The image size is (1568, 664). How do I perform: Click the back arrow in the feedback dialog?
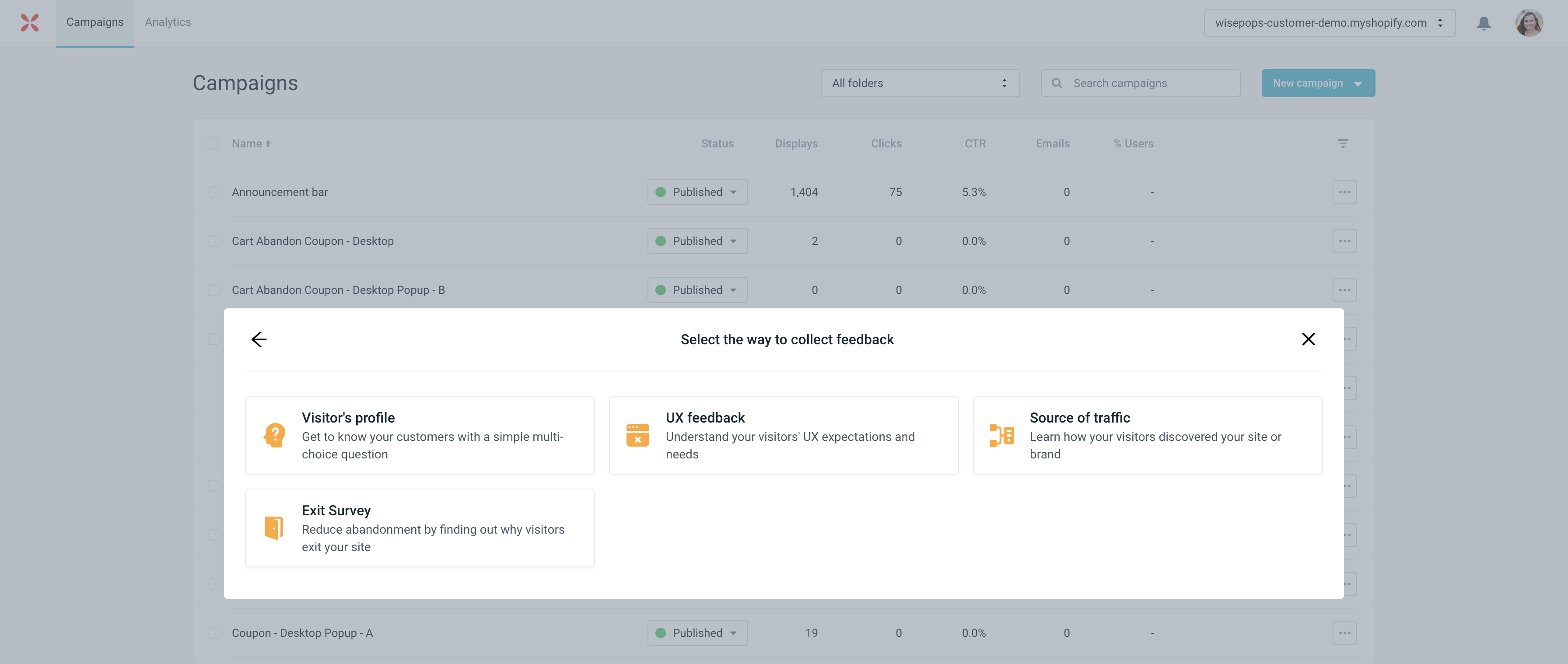(x=259, y=339)
